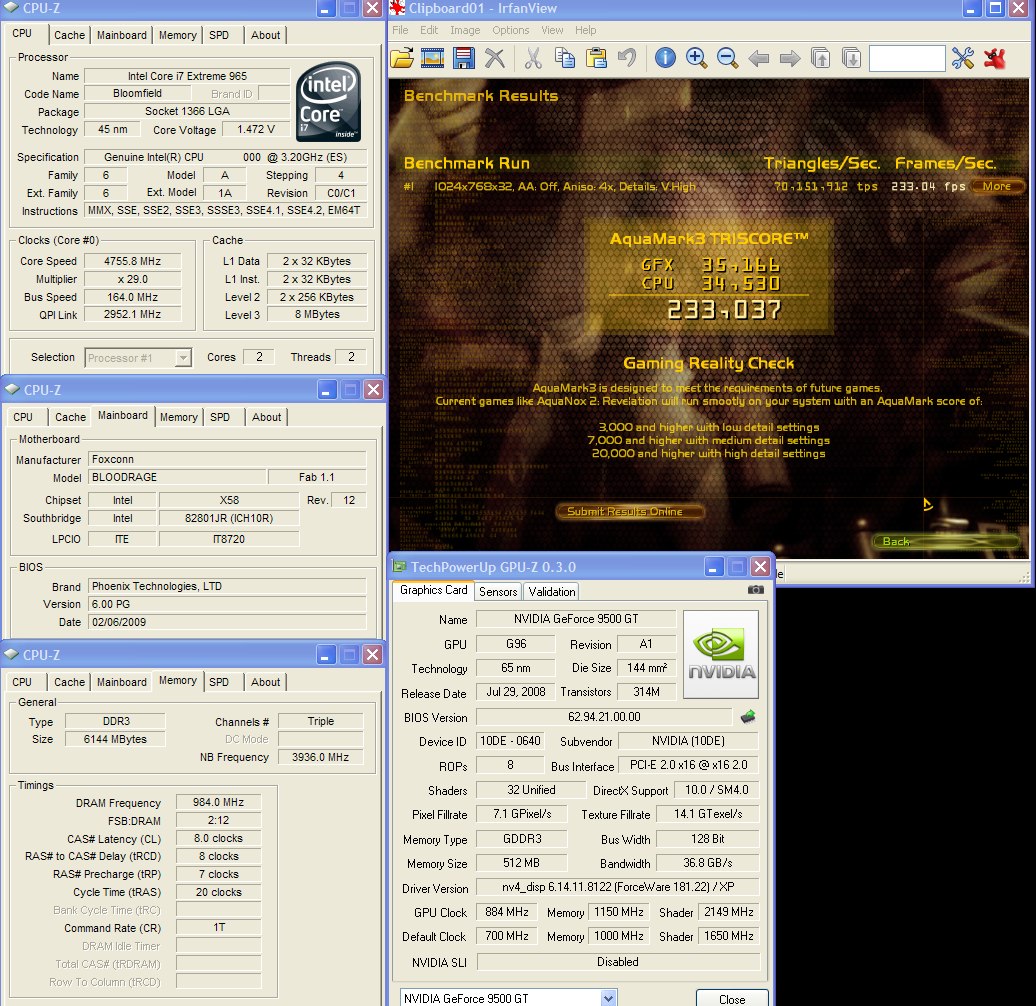Click the Delete X icon in IrfanView toolbar
The width and height of the screenshot is (1036, 1006).
494,58
